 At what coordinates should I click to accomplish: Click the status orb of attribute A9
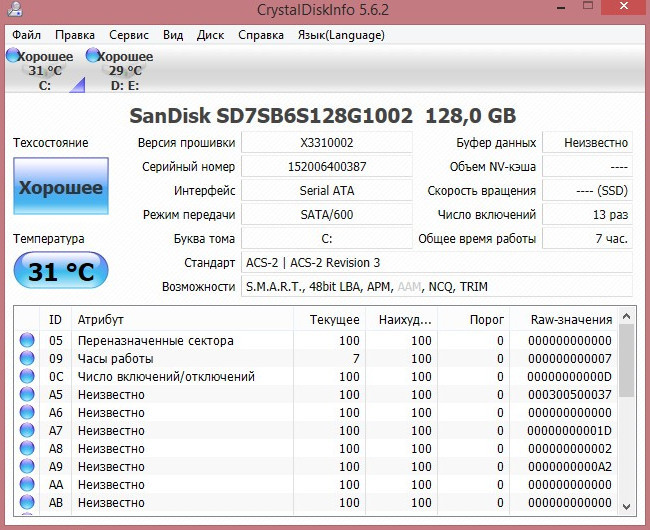27,466
